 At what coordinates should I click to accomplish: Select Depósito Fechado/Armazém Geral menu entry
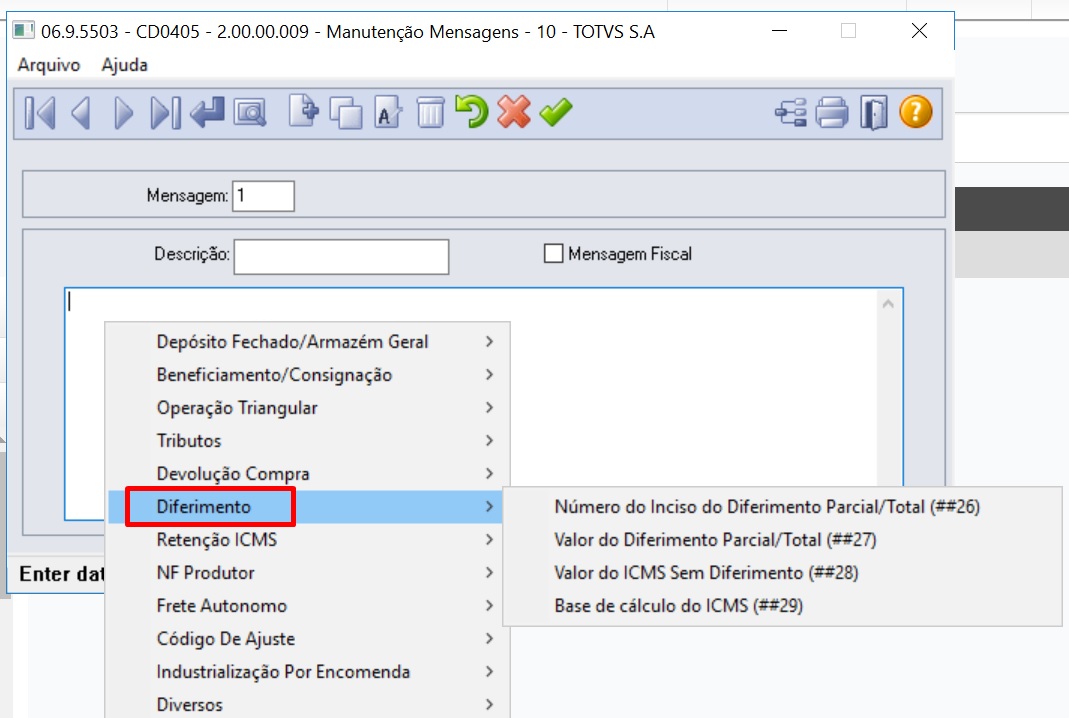point(309,342)
